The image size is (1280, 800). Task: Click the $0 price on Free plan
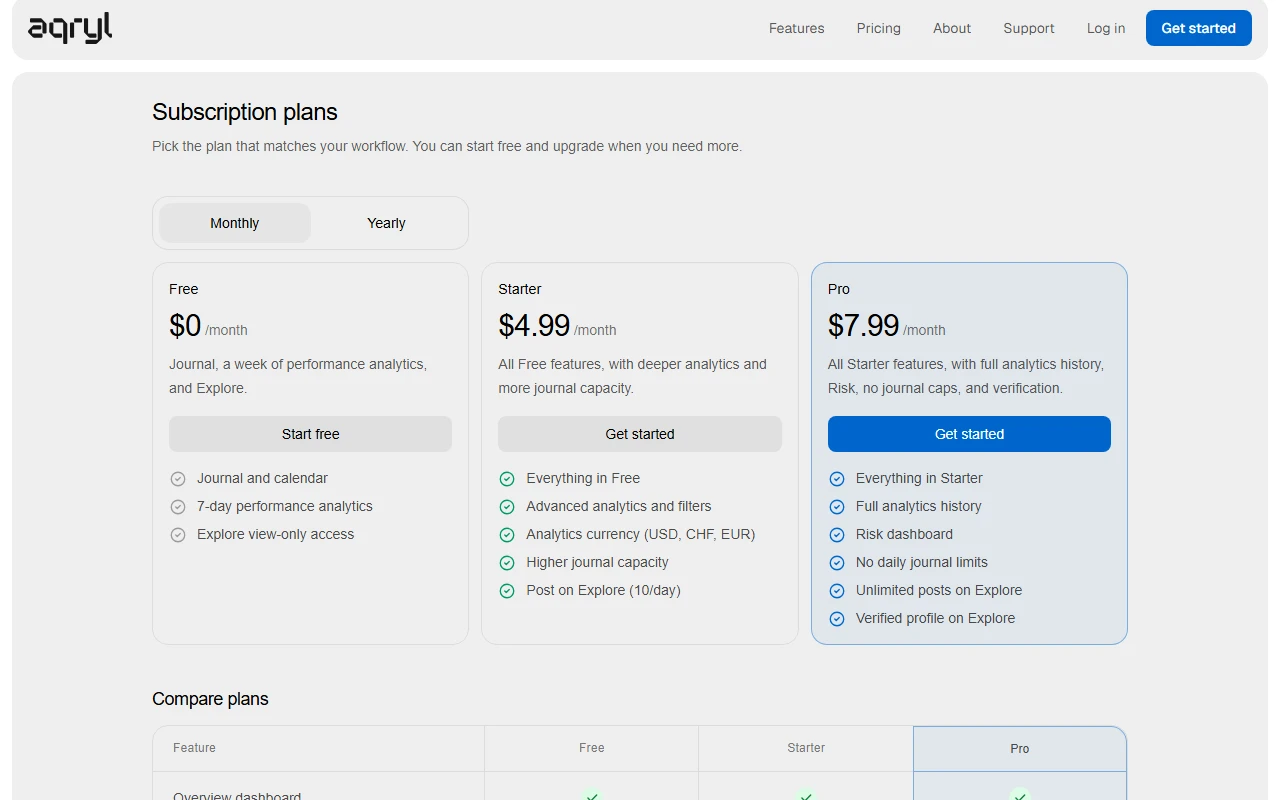pyautogui.click(x=185, y=326)
